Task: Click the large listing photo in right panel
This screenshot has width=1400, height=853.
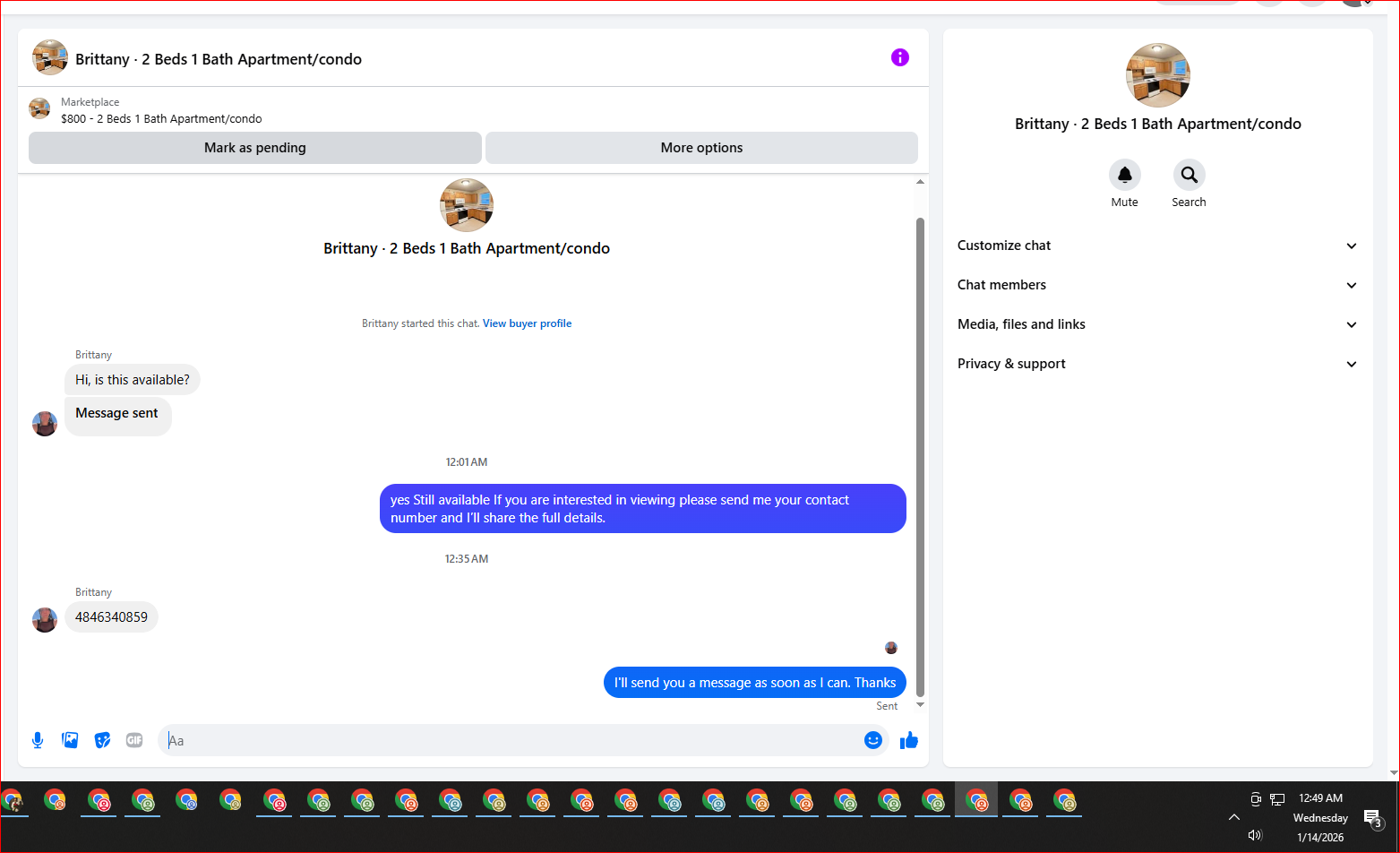Action: coord(1158,75)
